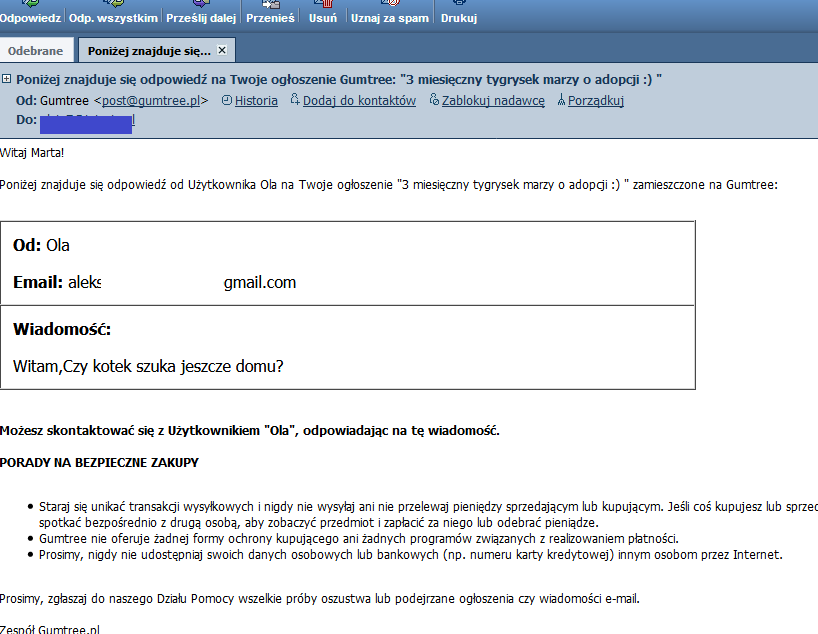Click the broom icon beside Porządkuj
The height and width of the screenshot is (634, 818).
click(x=561, y=100)
